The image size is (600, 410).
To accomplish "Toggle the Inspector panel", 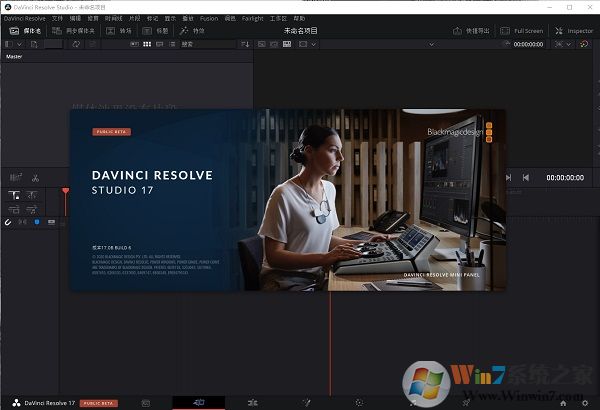I will pos(574,31).
